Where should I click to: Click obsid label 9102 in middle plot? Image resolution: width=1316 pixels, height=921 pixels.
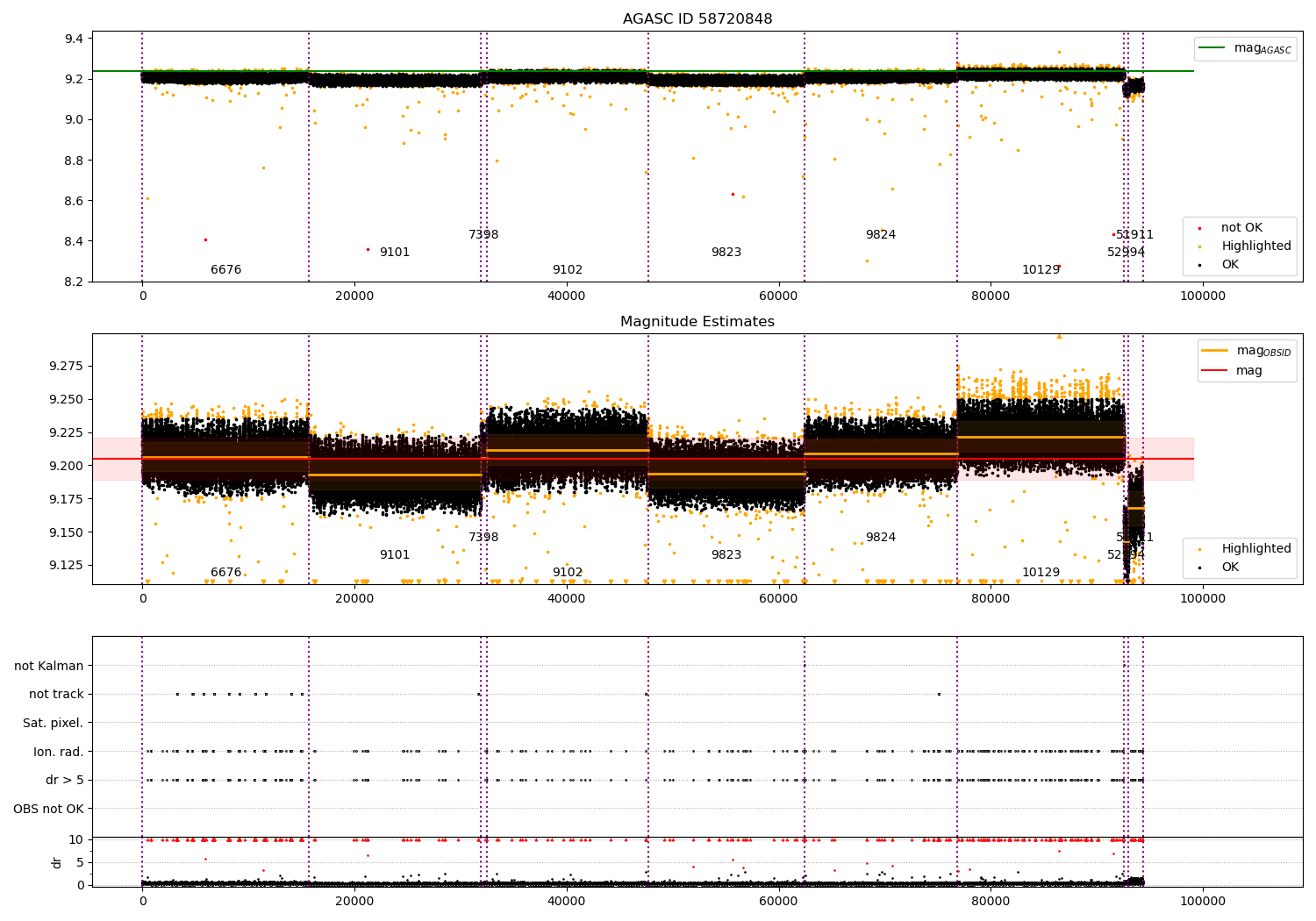point(568,573)
